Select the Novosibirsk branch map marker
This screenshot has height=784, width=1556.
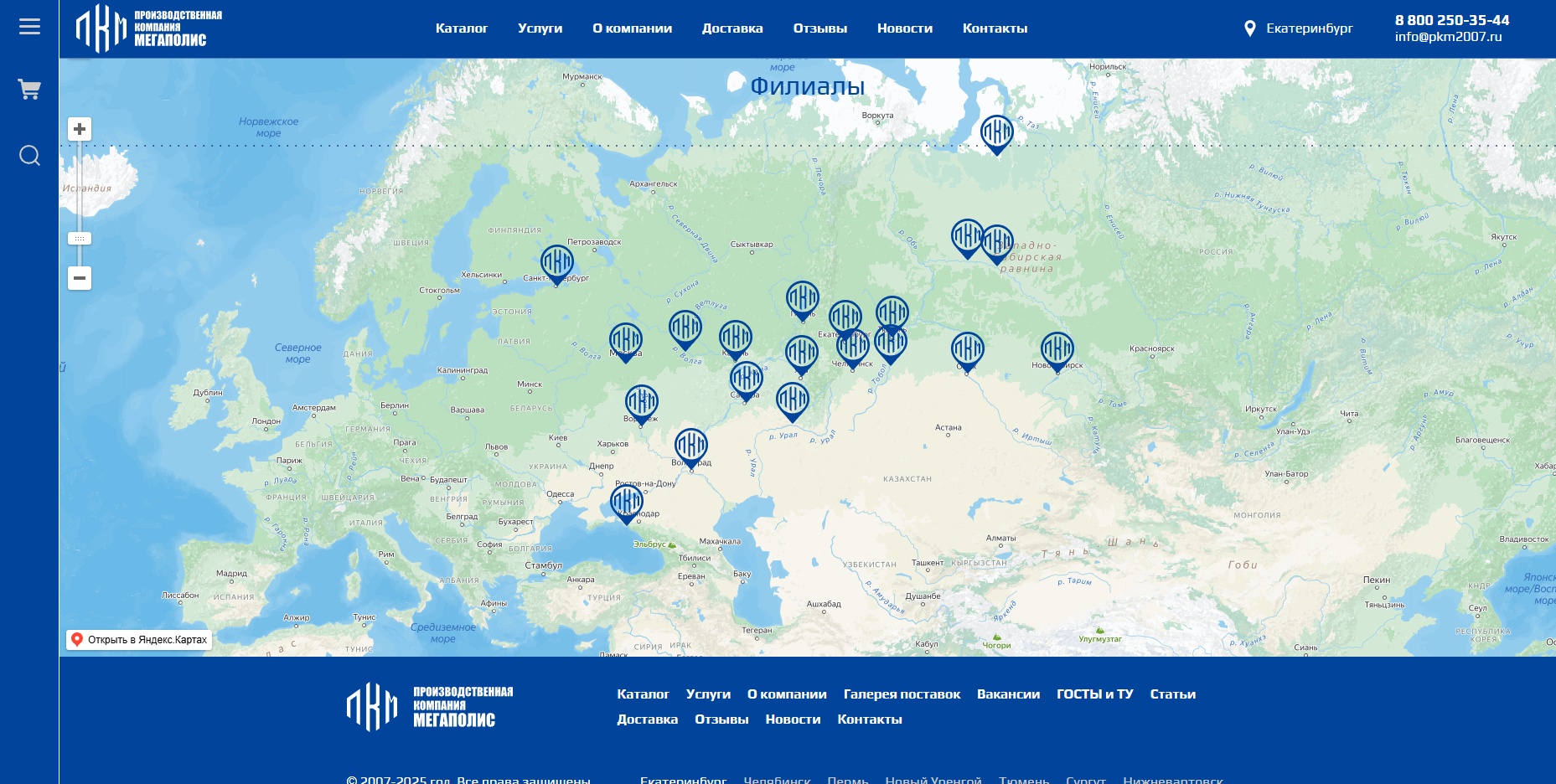click(1057, 353)
